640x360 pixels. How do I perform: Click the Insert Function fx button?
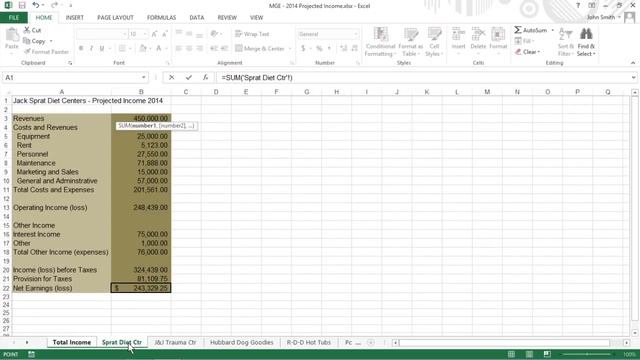click(205, 78)
